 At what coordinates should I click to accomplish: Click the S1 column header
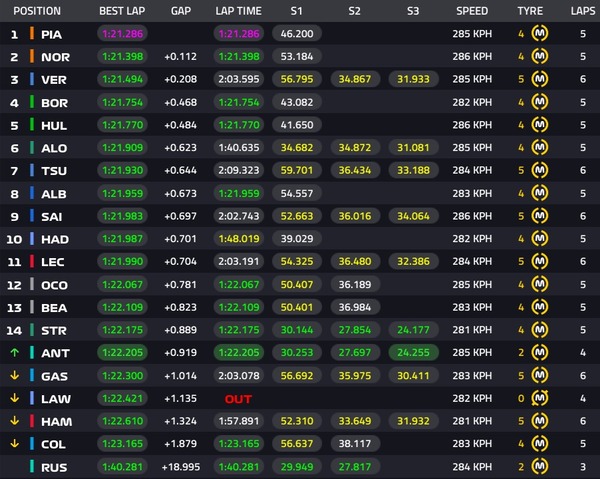point(297,11)
